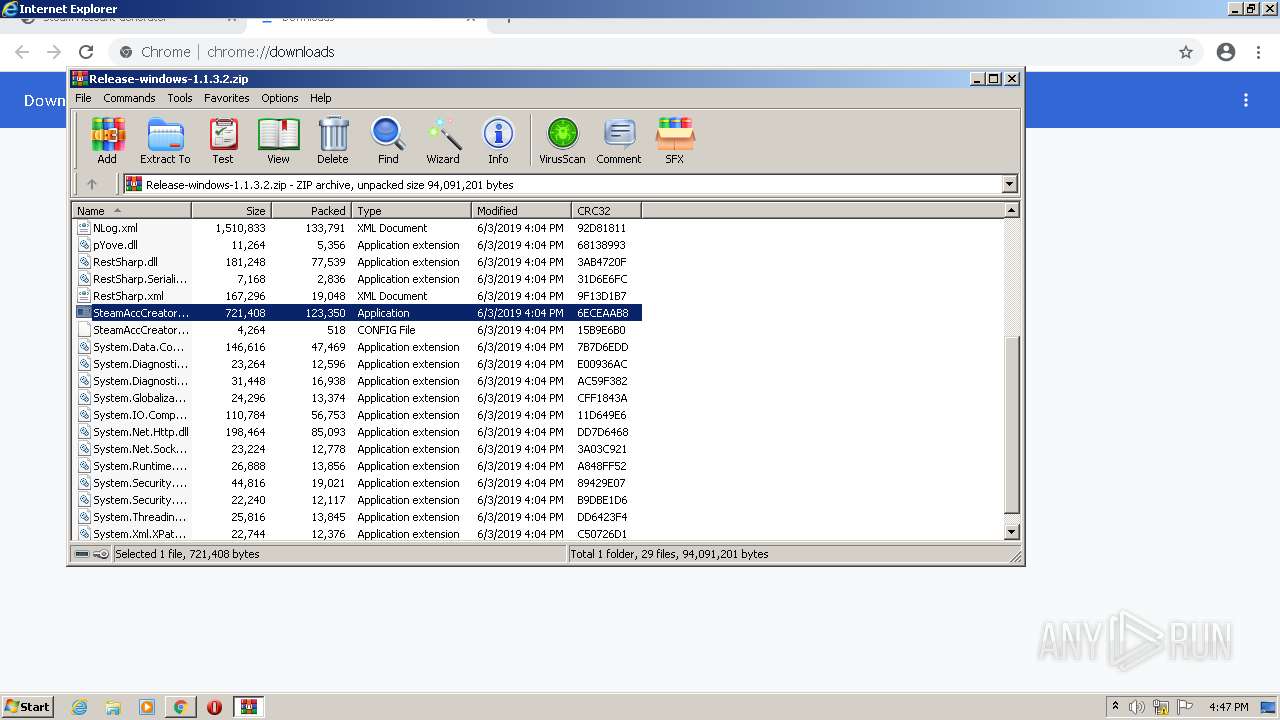The image size is (1280, 720).
Task: Click the network tray icon
Action: point(1161,707)
